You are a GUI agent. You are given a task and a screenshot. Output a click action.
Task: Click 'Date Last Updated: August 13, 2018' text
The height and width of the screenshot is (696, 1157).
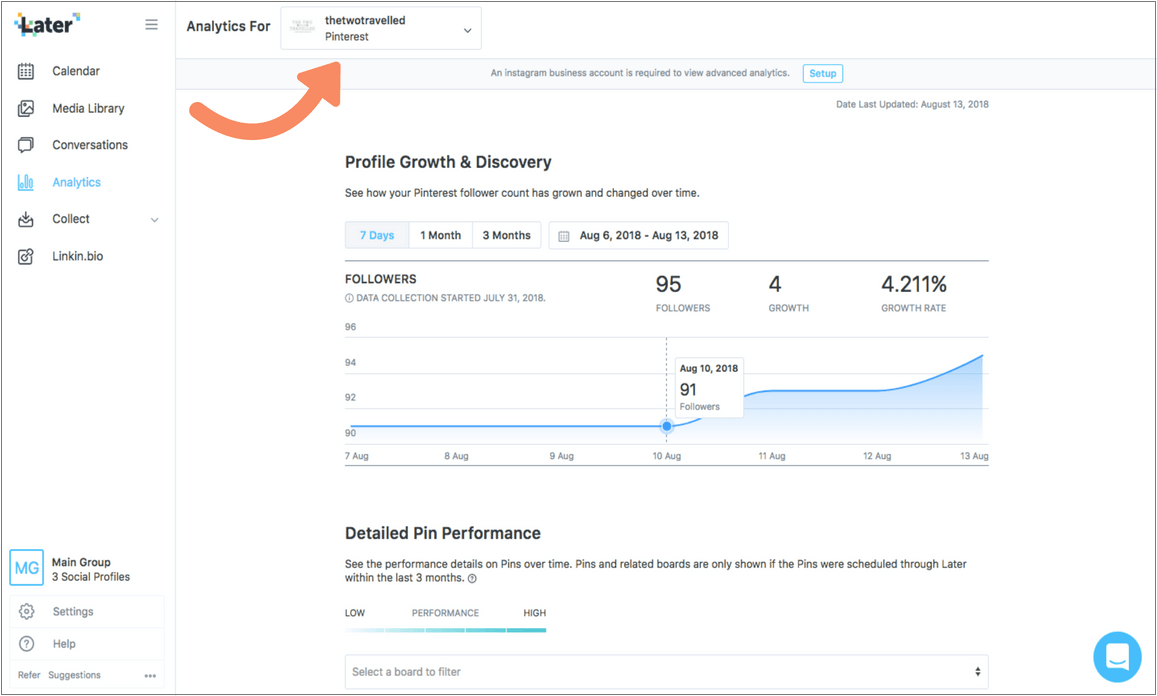[912, 104]
